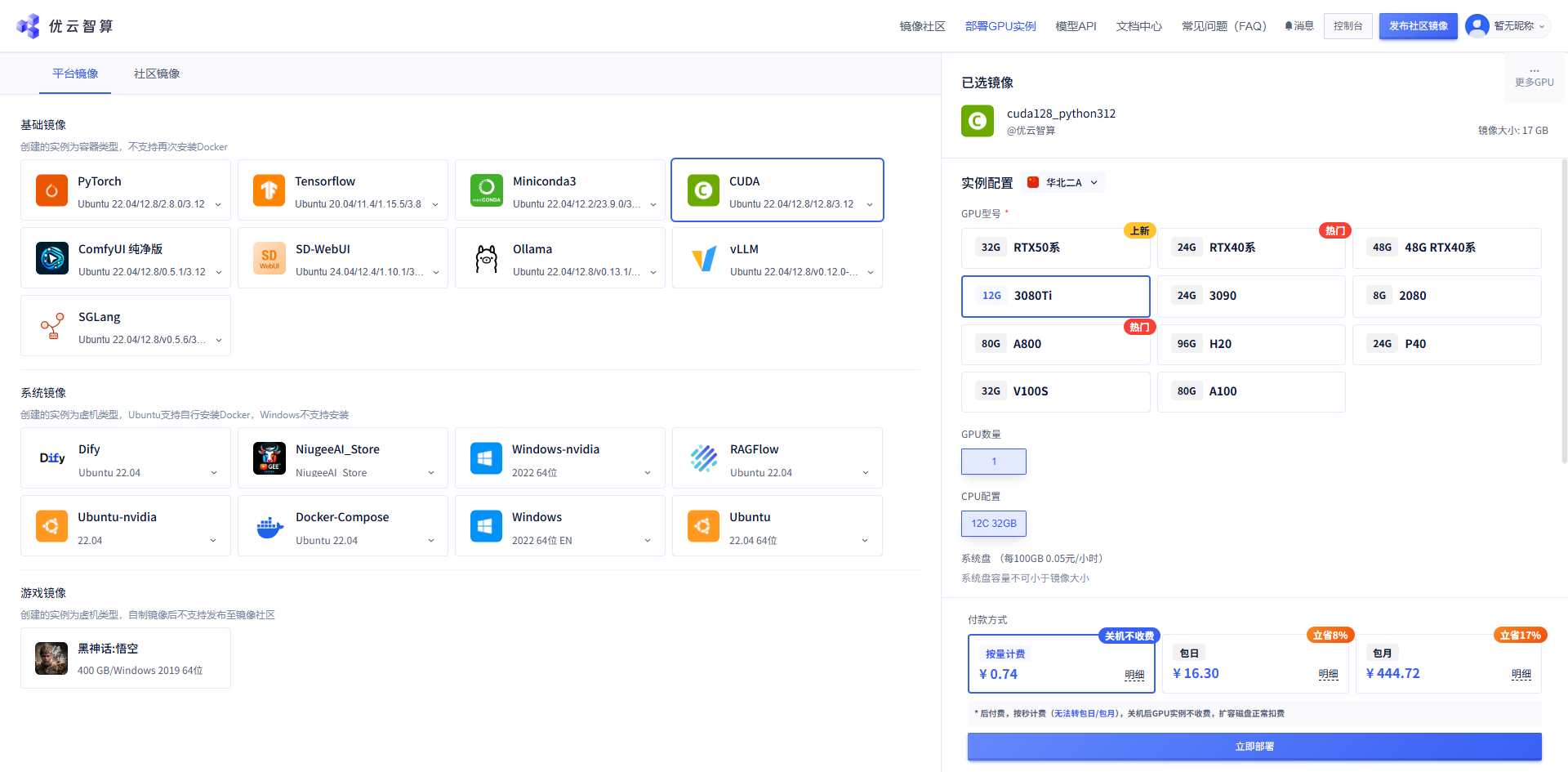
Task: Select the 24G P40 GPU option
Action: coord(1446,344)
